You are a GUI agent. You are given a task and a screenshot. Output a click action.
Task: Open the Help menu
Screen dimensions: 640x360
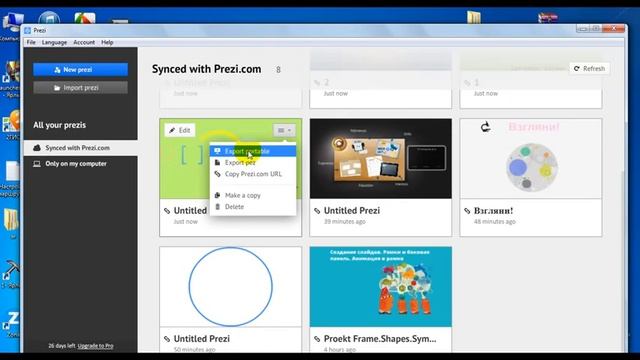[107, 42]
